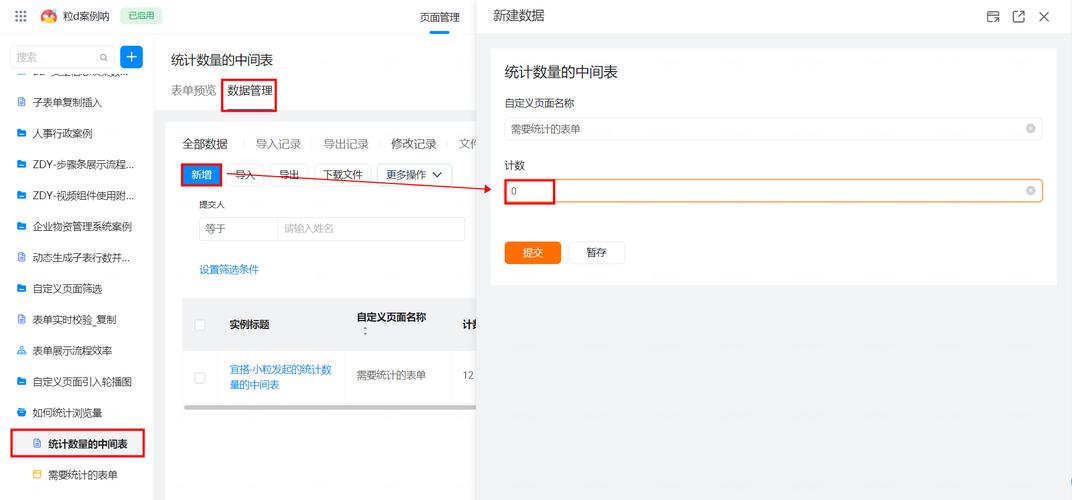
Task: Click the 需要统计的表单 table cell
Action: (391, 376)
